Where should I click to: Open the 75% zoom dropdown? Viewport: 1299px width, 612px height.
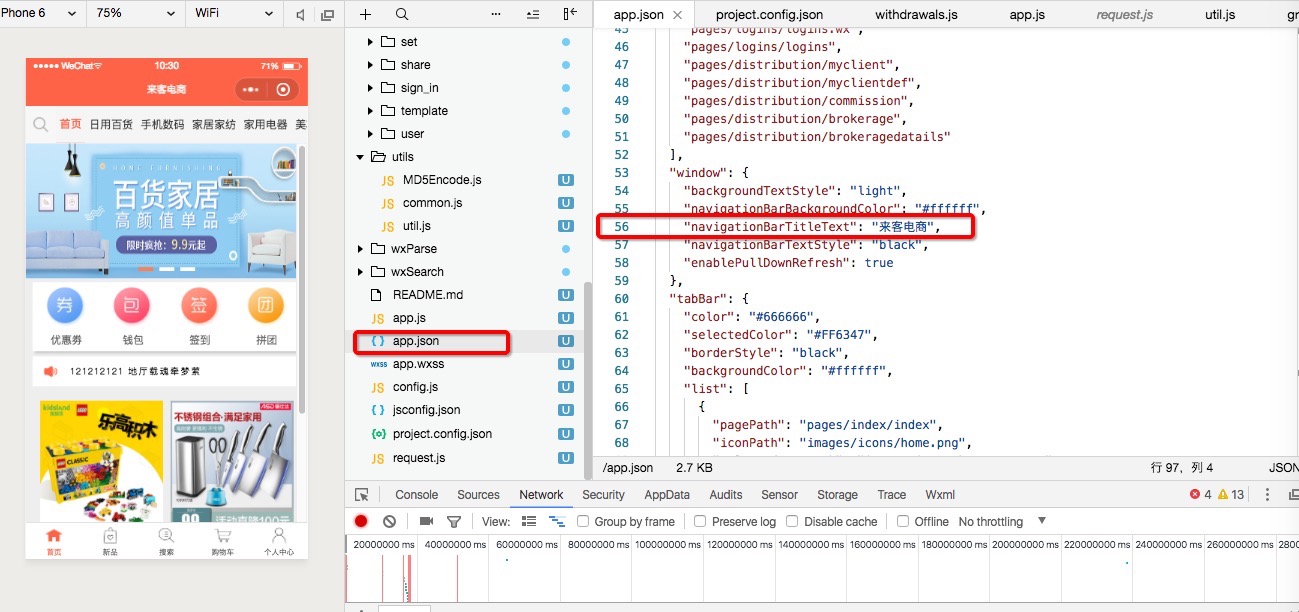click(135, 14)
